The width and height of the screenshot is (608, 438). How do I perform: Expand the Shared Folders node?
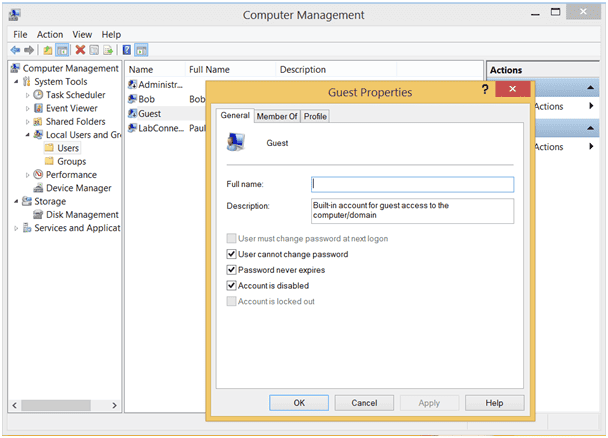(27, 122)
